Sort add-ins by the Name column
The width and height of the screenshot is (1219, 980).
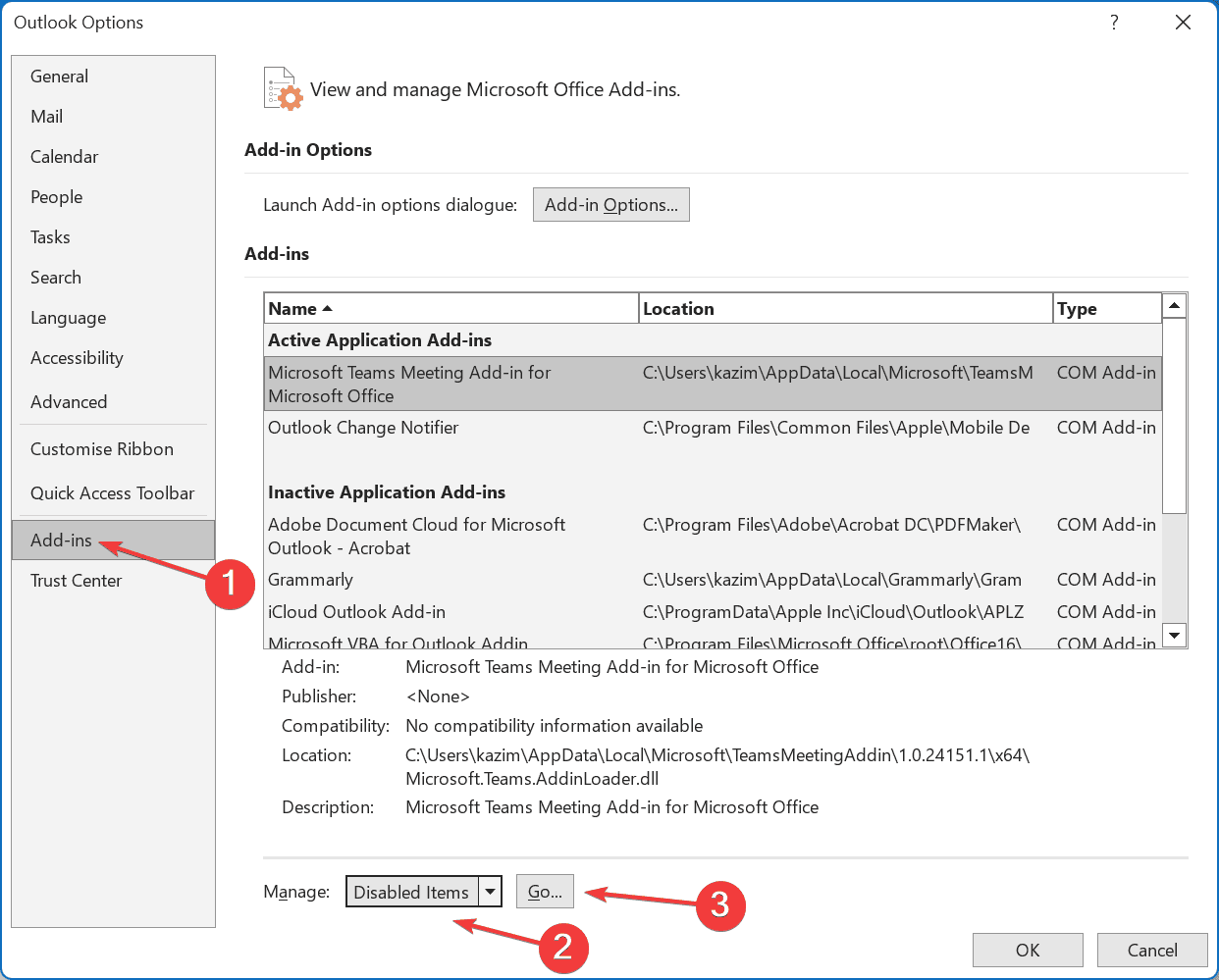point(451,309)
